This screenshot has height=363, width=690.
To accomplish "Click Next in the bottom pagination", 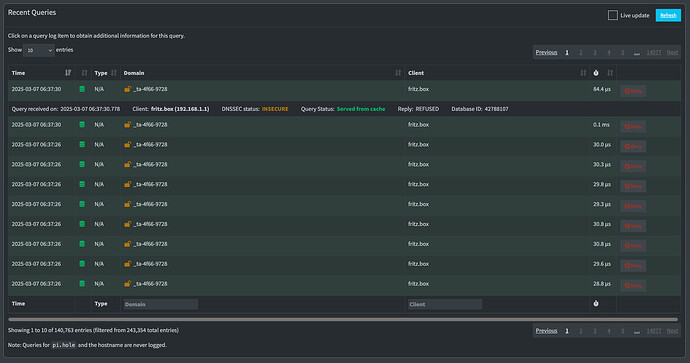I will tap(672, 331).
